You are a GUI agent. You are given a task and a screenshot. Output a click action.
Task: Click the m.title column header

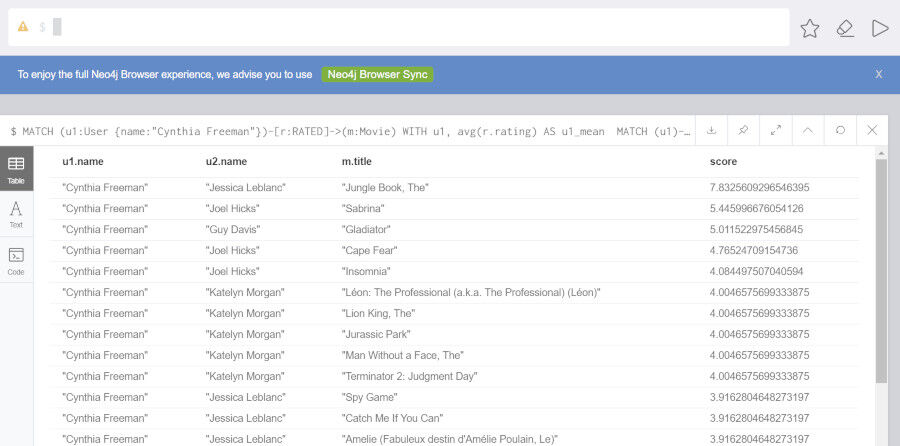pyautogui.click(x=356, y=162)
